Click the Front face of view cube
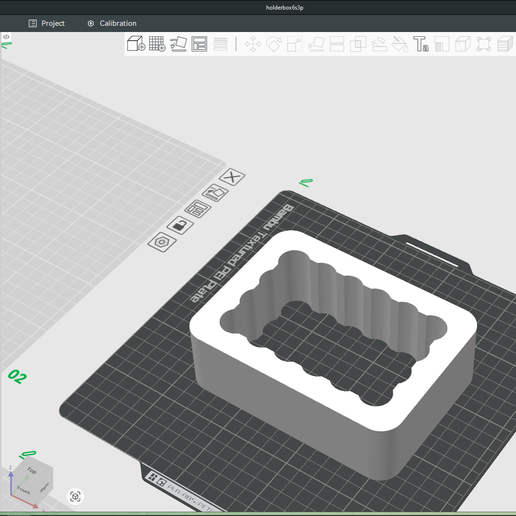516x516 pixels. point(24,490)
